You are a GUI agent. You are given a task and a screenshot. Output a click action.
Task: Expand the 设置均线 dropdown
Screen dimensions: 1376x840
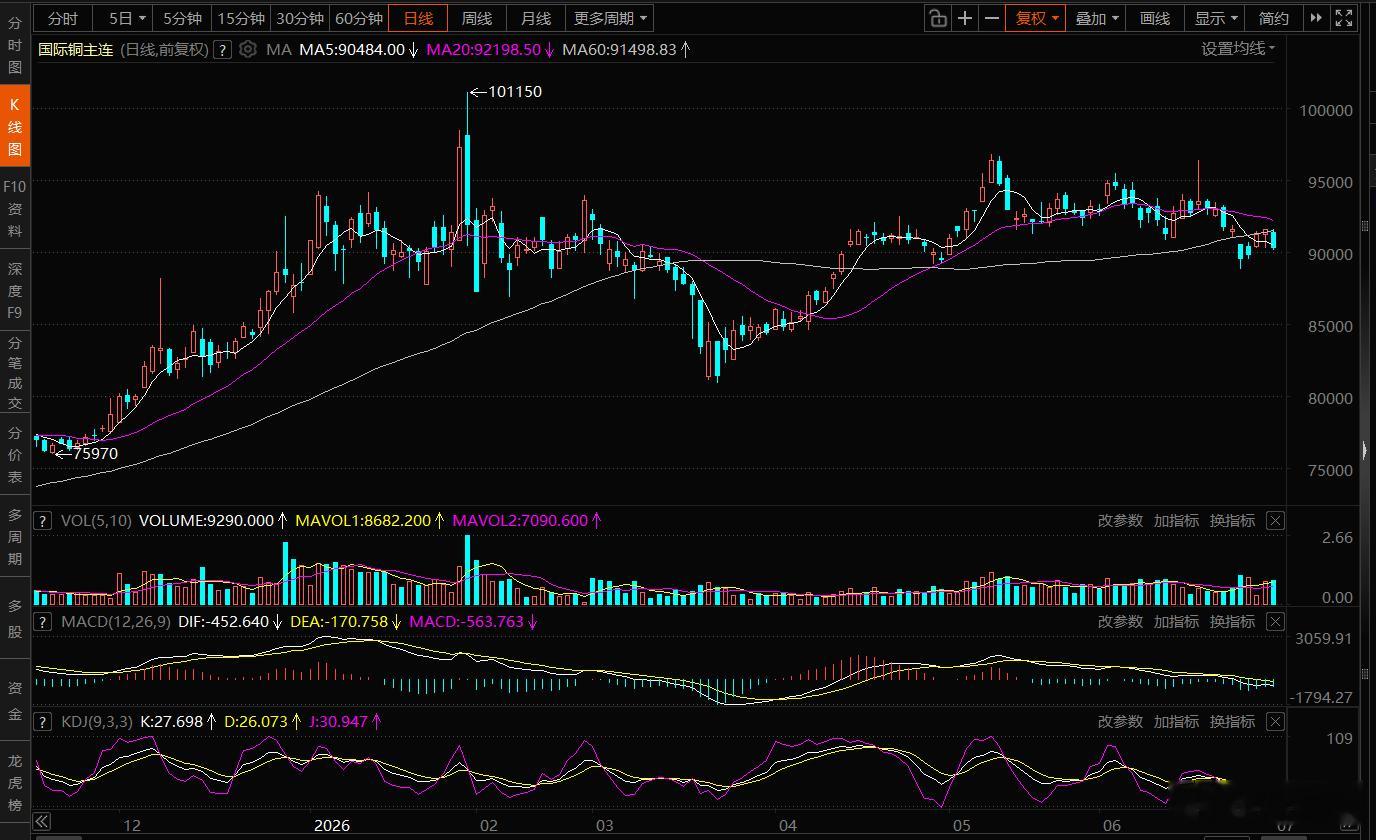pos(1238,48)
